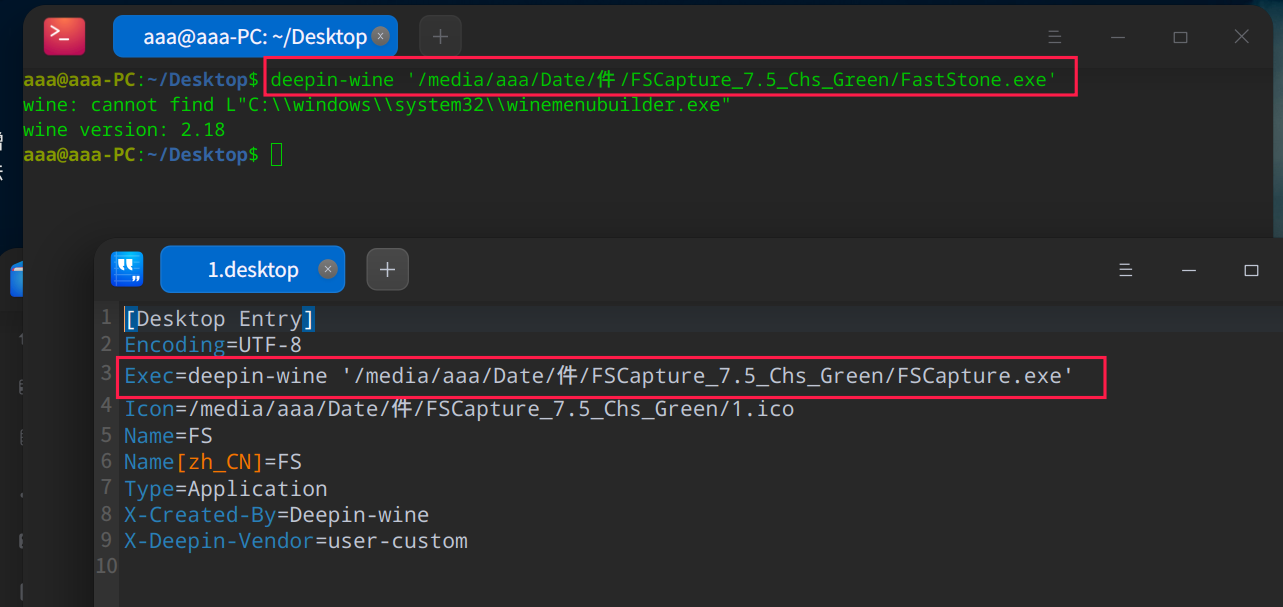Screen dimensions: 1283x607
Task: Click the terminal app icon in title bar
Action: 64,36
